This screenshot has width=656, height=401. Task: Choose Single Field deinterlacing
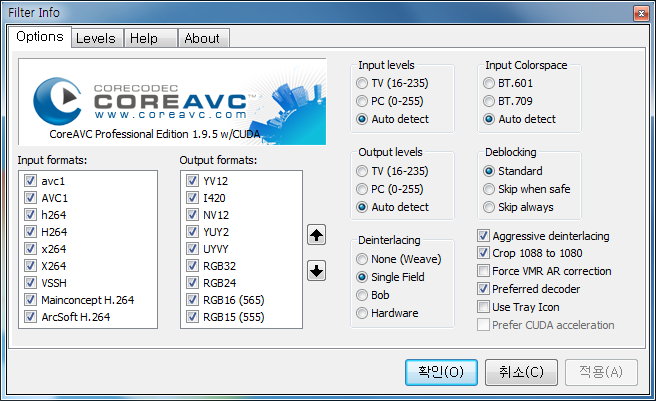362,277
